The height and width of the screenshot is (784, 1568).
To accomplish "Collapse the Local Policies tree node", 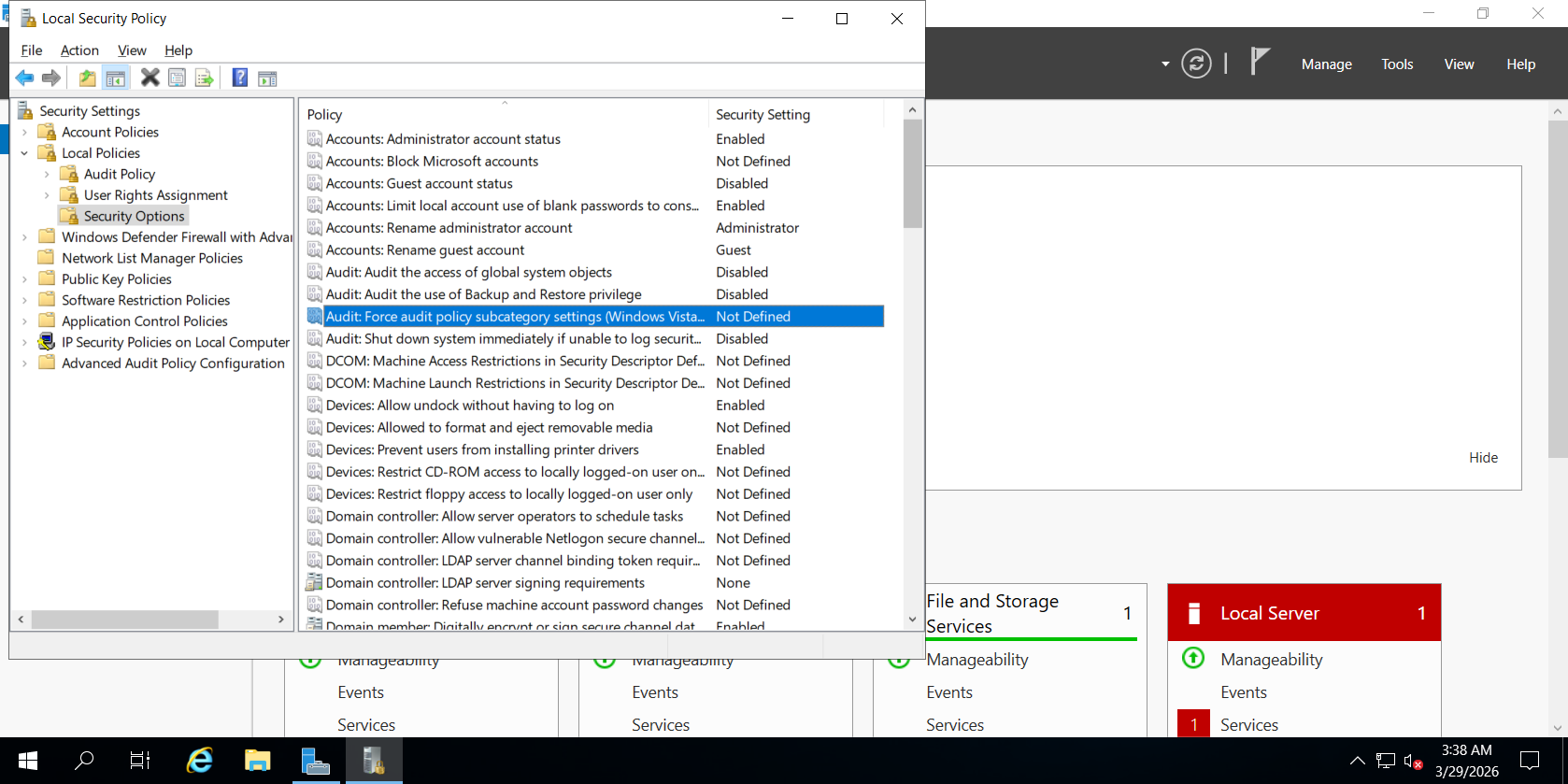I will [x=24, y=153].
